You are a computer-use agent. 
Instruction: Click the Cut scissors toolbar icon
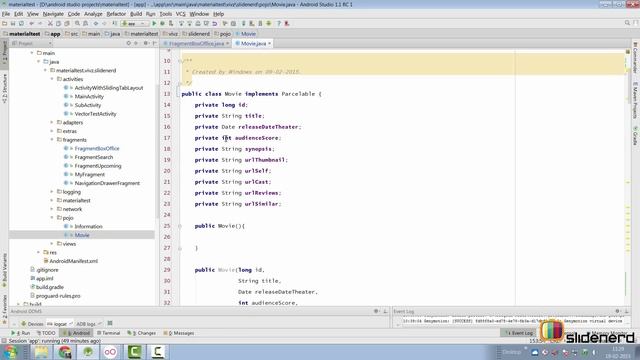tap(50, 24)
